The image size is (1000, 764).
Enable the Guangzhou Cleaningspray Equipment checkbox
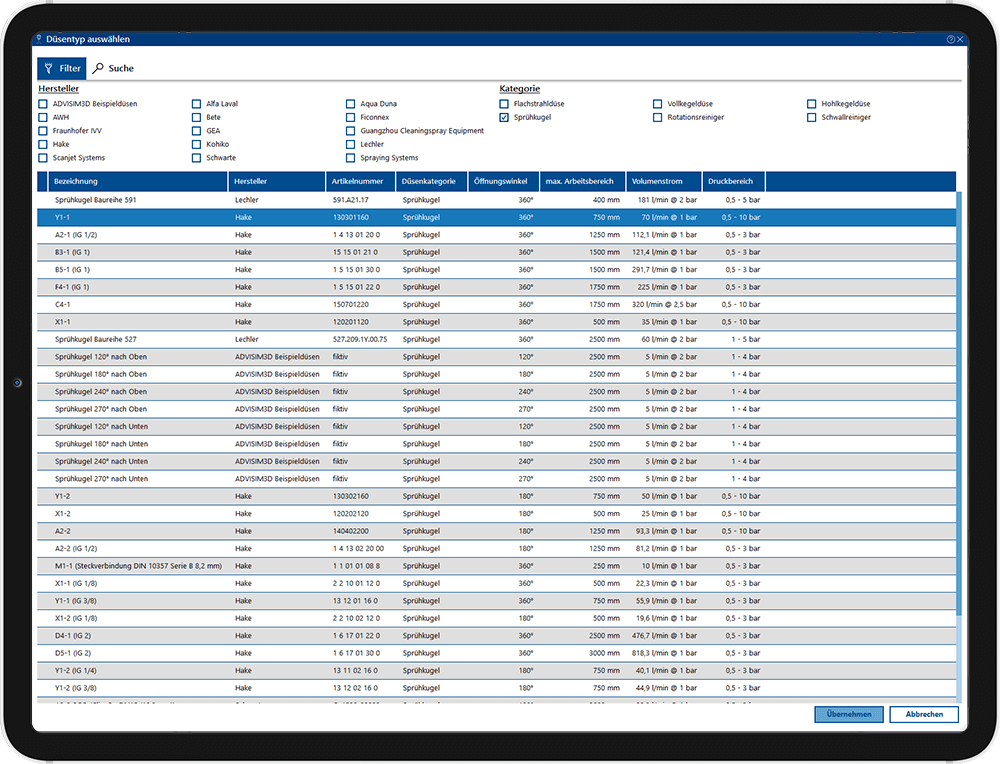point(350,131)
